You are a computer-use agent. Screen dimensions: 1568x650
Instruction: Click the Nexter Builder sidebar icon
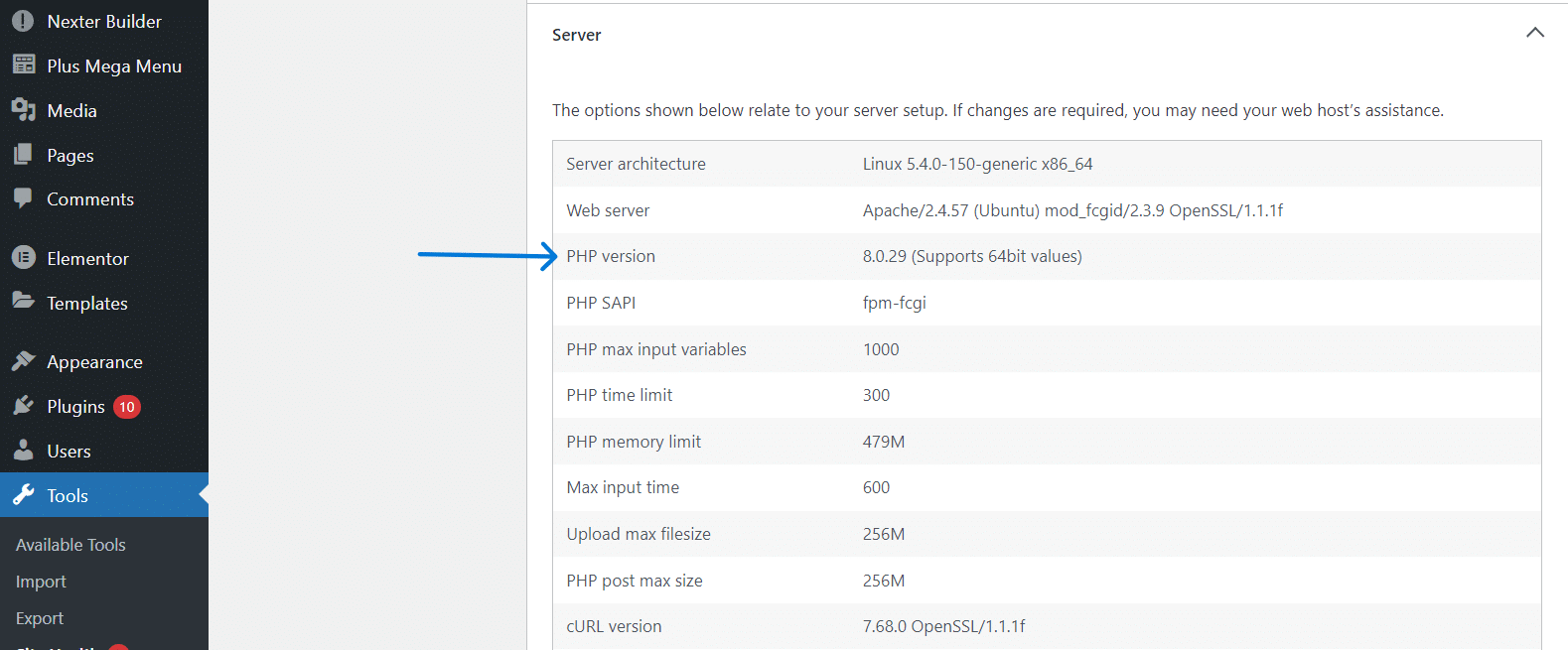23,21
